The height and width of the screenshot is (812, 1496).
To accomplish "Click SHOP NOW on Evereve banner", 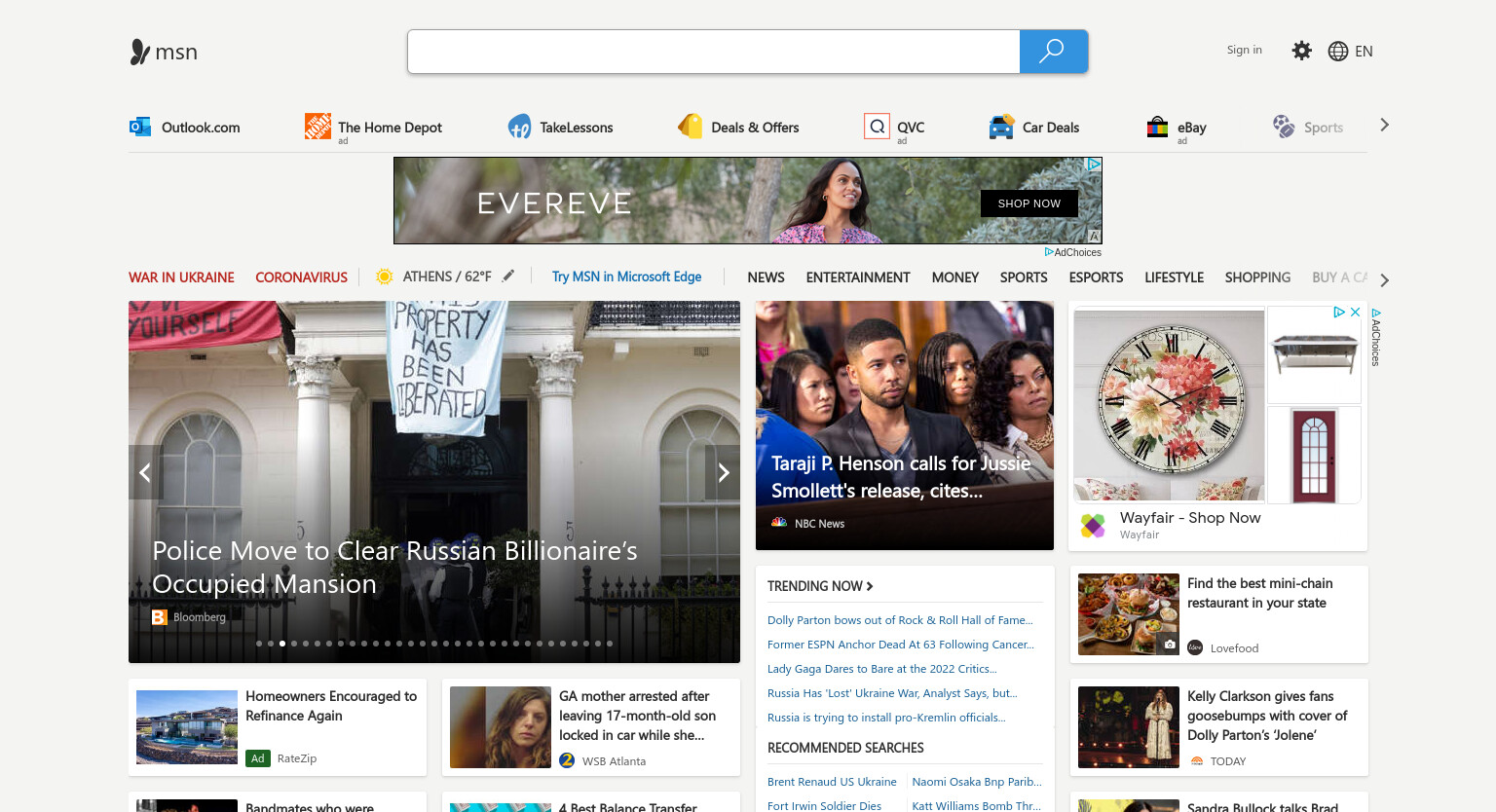I will (x=1028, y=203).
